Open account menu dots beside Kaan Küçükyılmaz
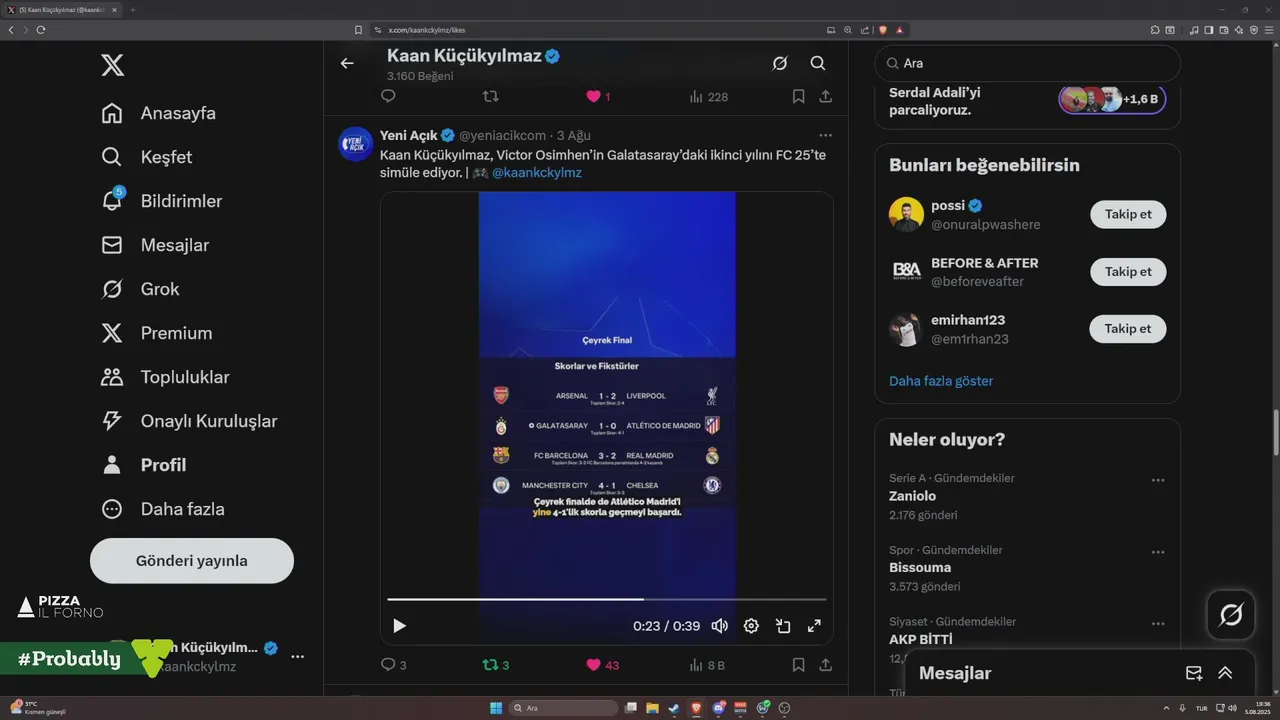Screen dimensions: 1280x720 click(297, 657)
